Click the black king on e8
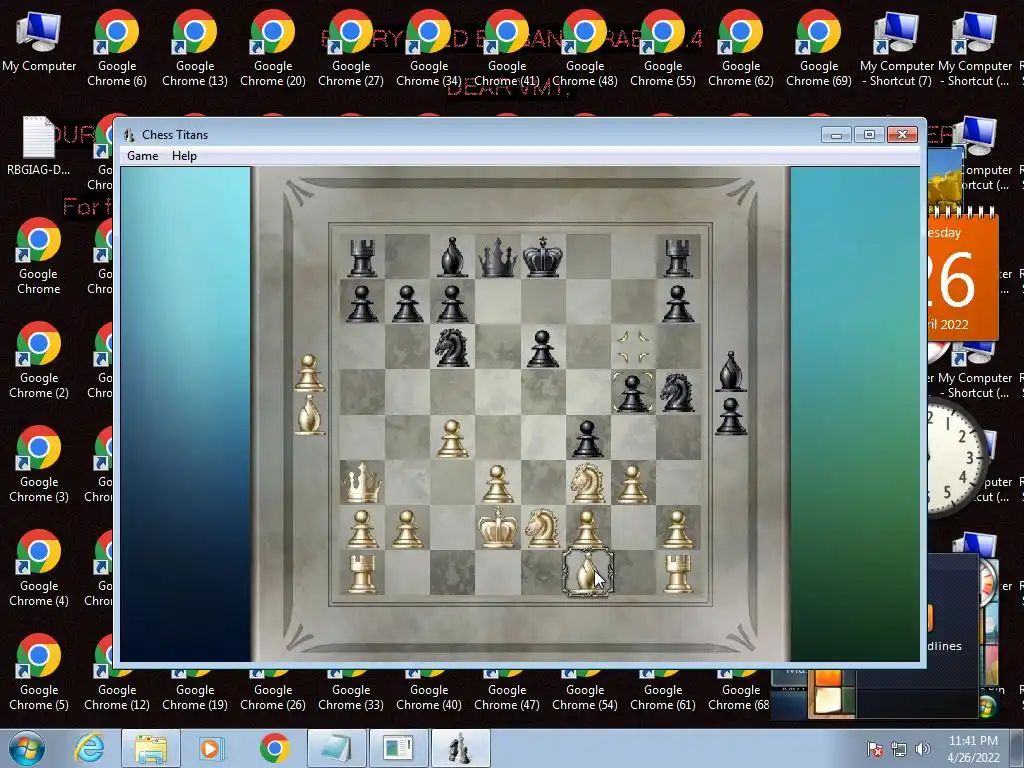Screen dimensions: 1024x768 [x=543, y=257]
